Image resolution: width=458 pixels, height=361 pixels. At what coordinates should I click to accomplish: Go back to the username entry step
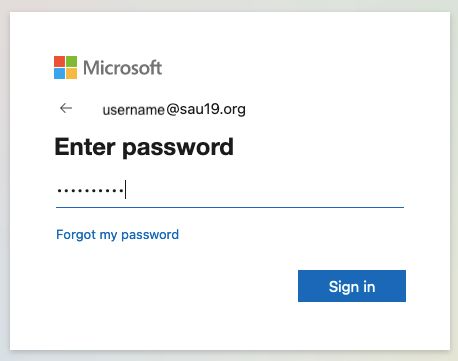click(x=66, y=108)
